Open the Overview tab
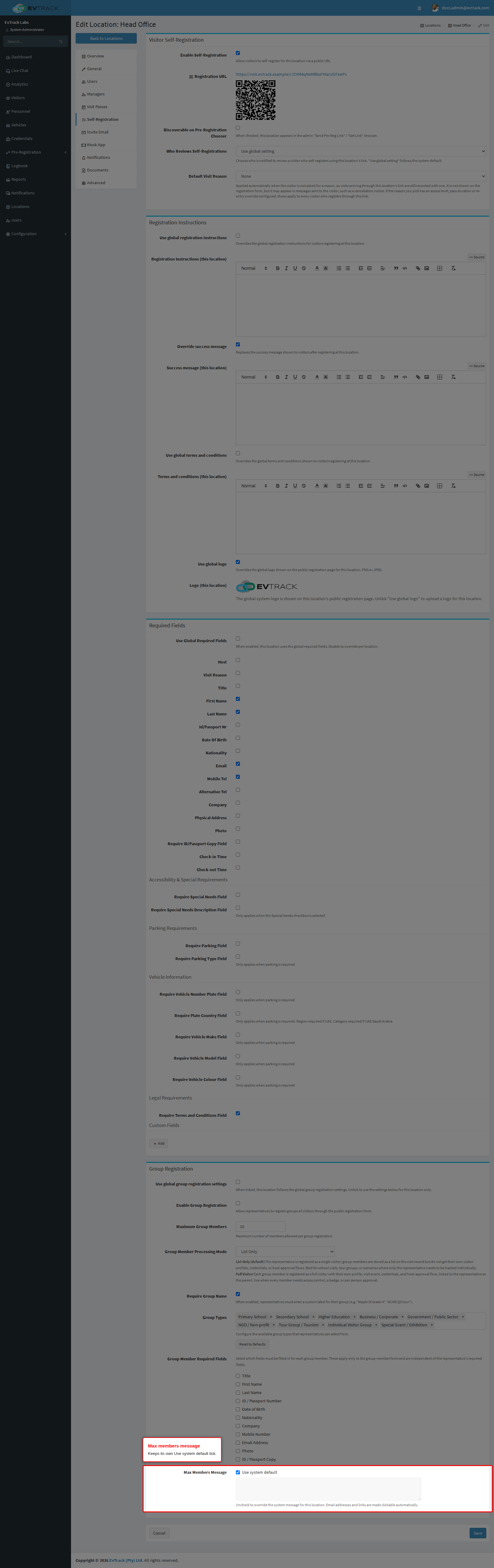The image size is (494, 1568). (x=106, y=56)
